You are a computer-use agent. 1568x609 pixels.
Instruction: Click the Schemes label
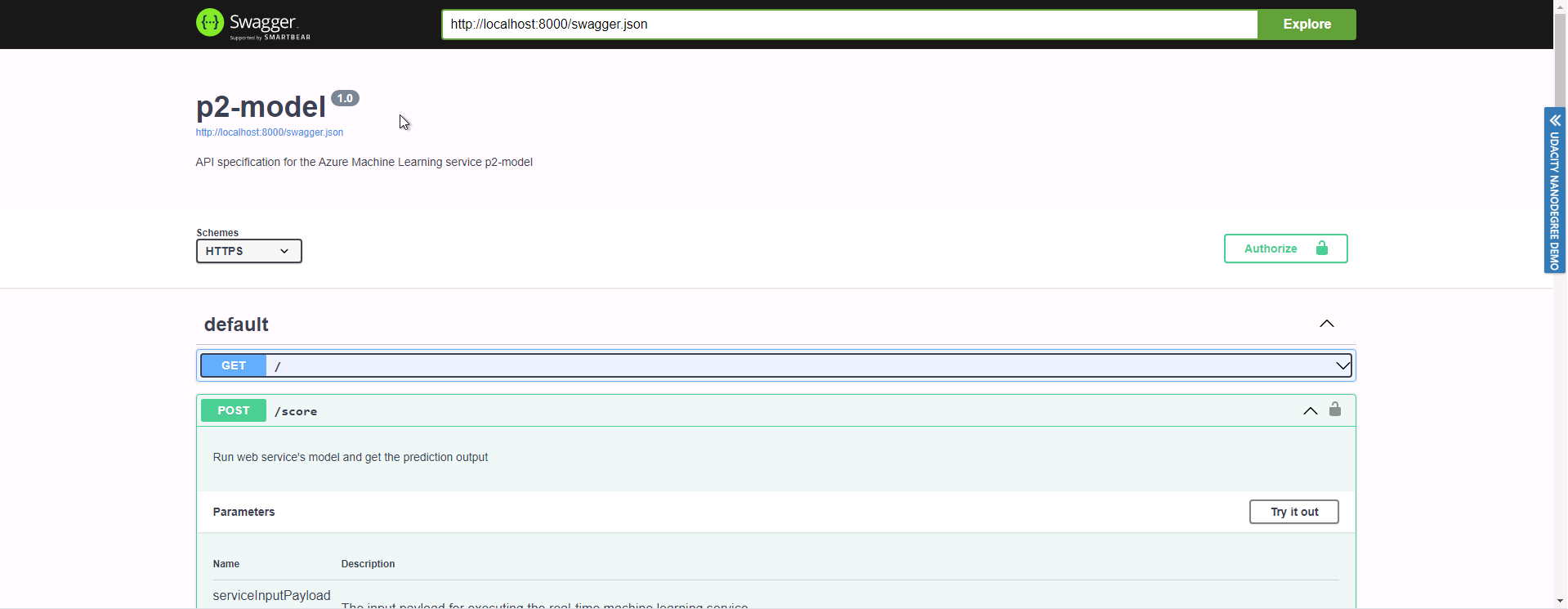(217, 233)
